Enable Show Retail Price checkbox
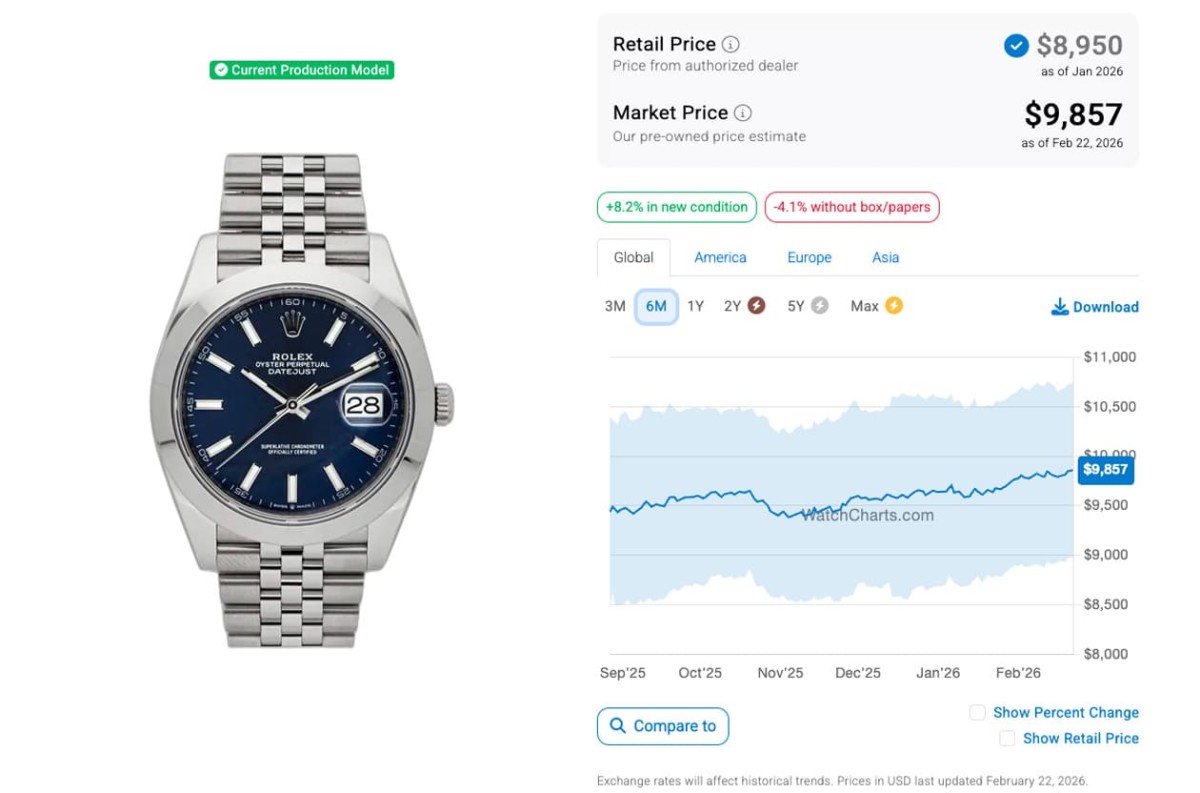This screenshot has width=1200, height=793. point(1007,738)
